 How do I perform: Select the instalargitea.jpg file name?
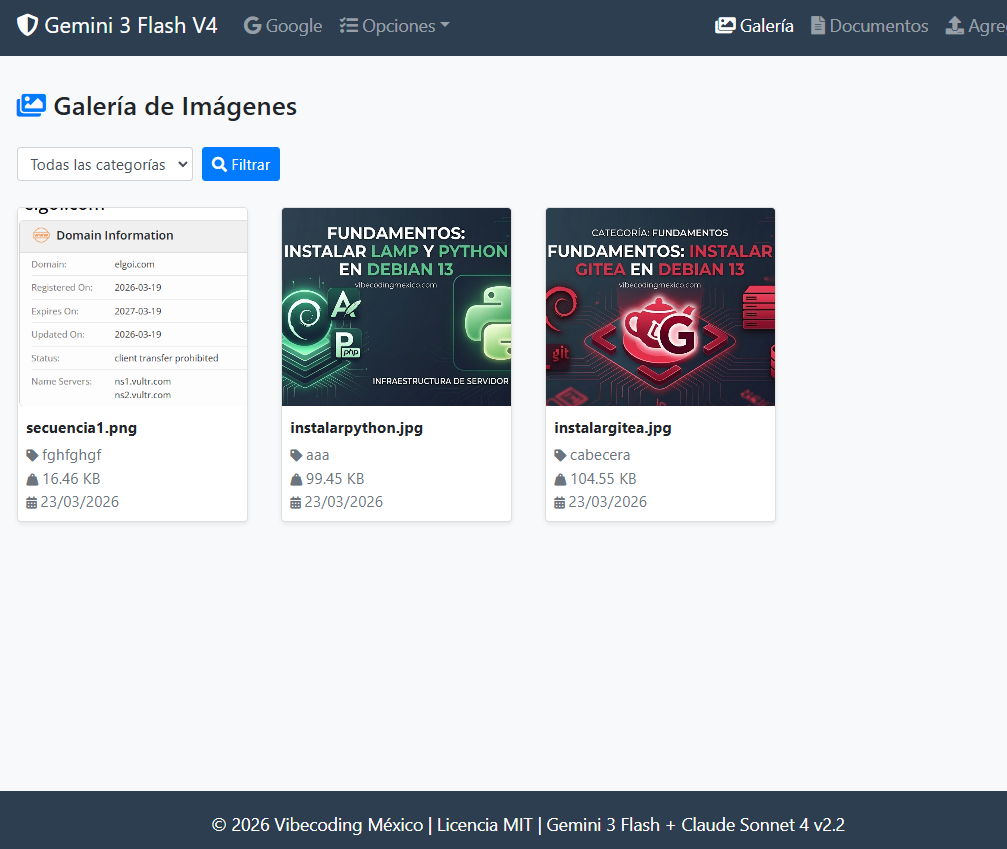(x=613, y=428)
